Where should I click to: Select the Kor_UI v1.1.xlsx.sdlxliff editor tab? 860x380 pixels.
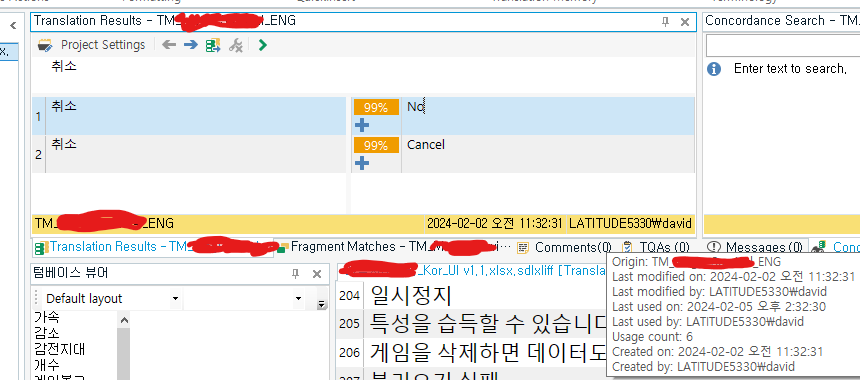point(471,270)
